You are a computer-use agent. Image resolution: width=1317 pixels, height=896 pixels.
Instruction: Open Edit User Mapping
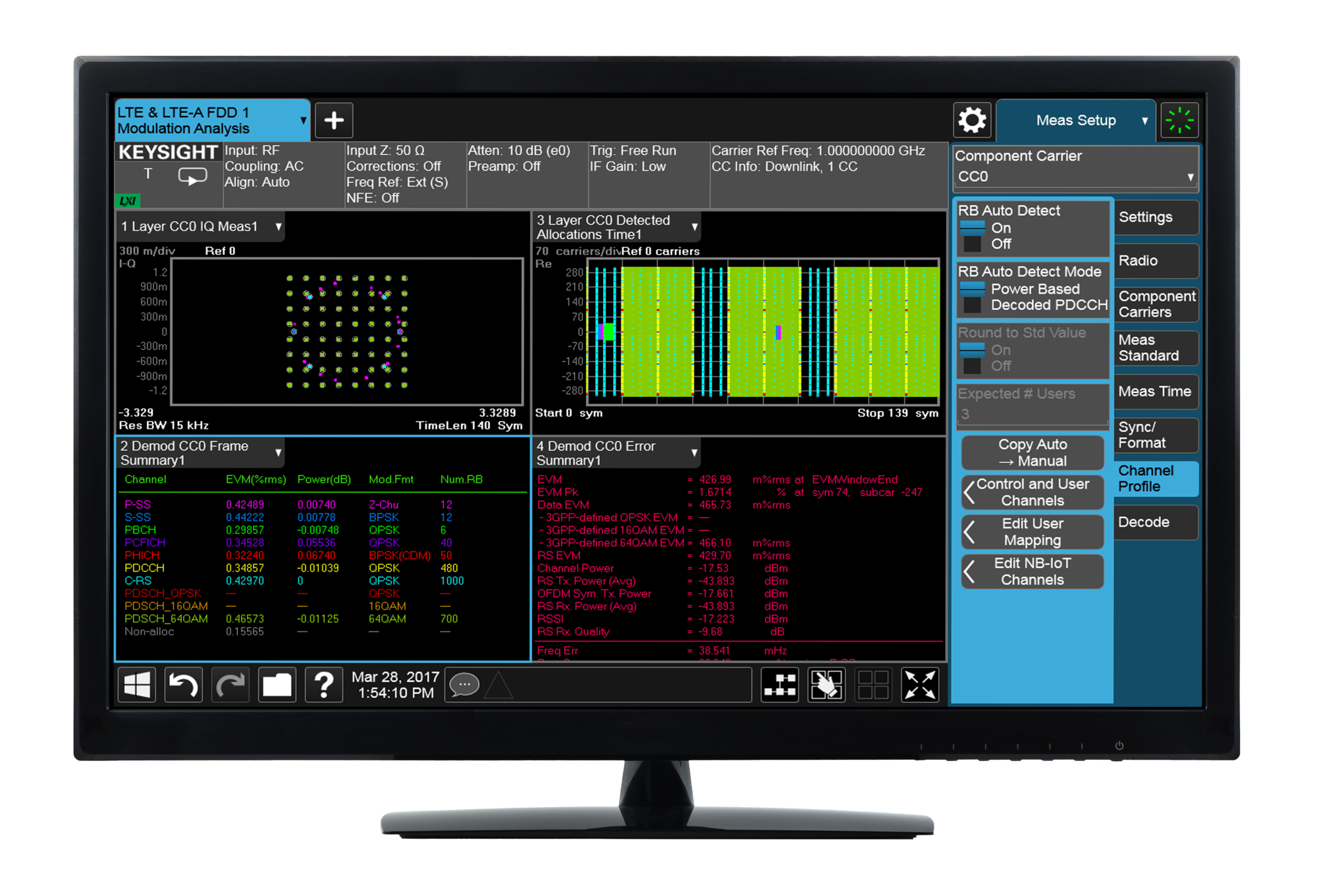coord(1032,532)
